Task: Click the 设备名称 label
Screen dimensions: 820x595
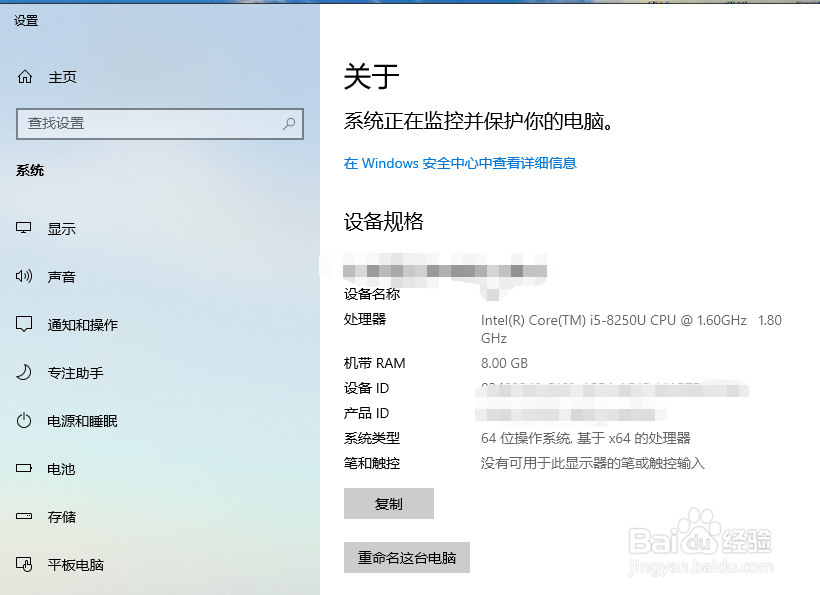Action: pyautogui.click(x=372, y=294)
